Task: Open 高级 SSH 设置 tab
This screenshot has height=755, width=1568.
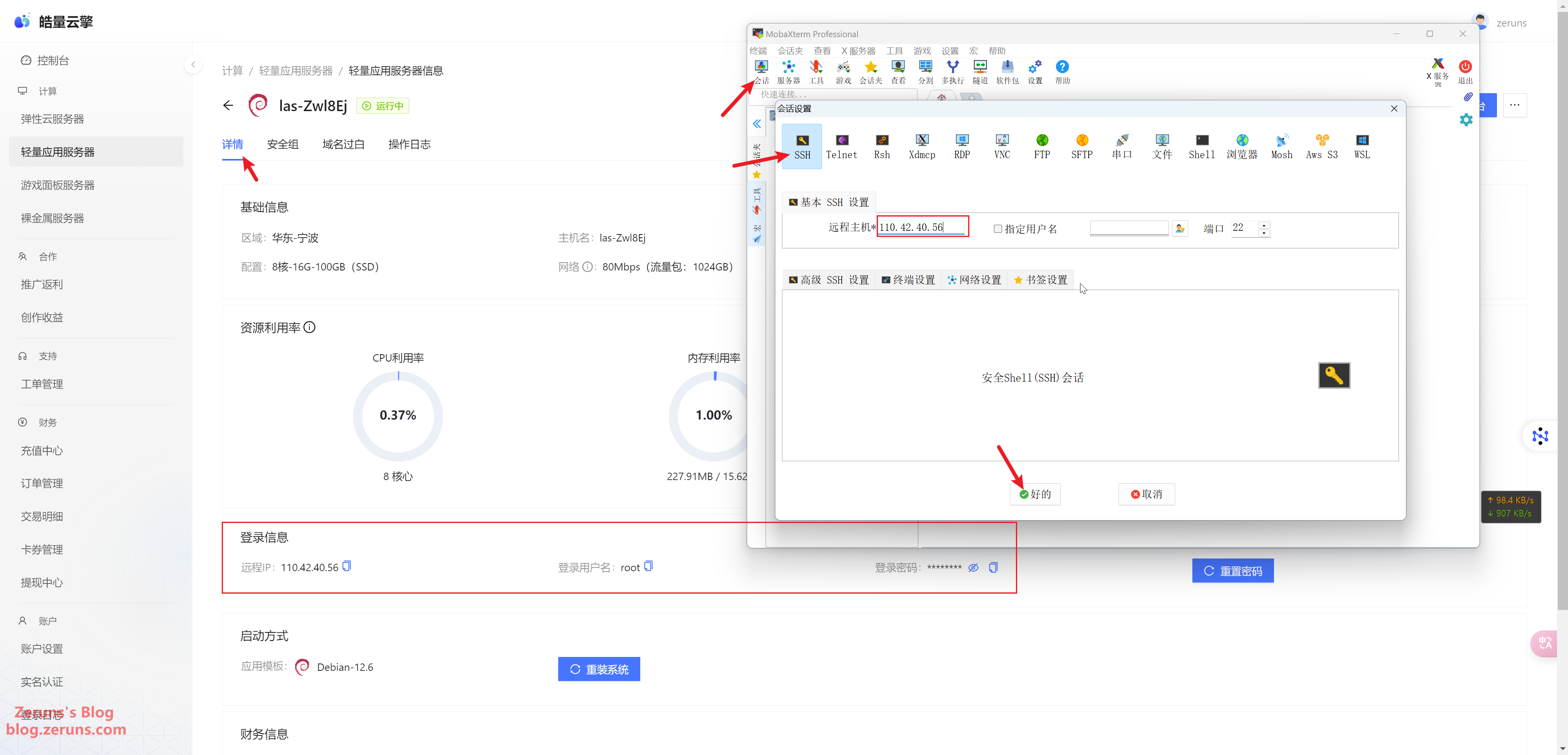Action: click(829, 279)
